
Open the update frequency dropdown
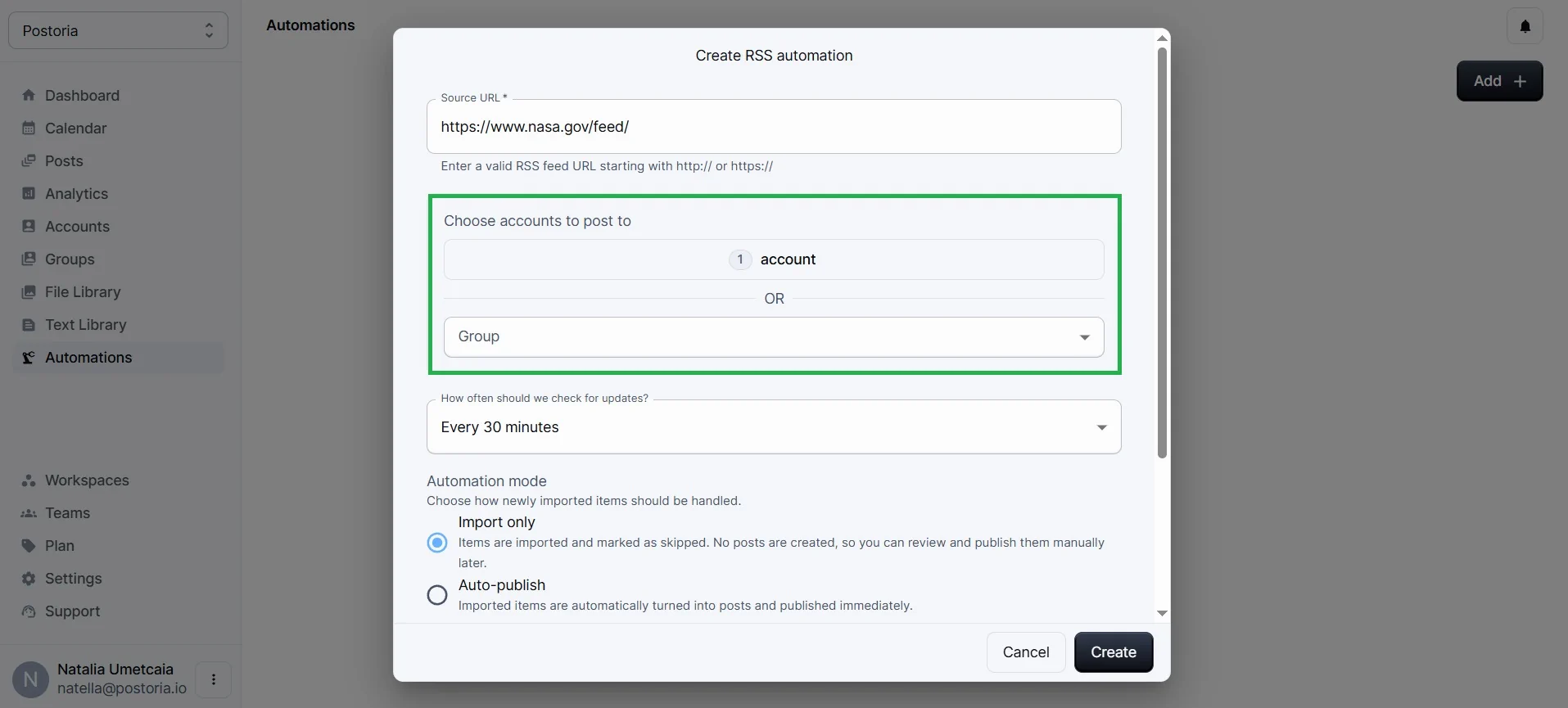(x=774, y=426)
